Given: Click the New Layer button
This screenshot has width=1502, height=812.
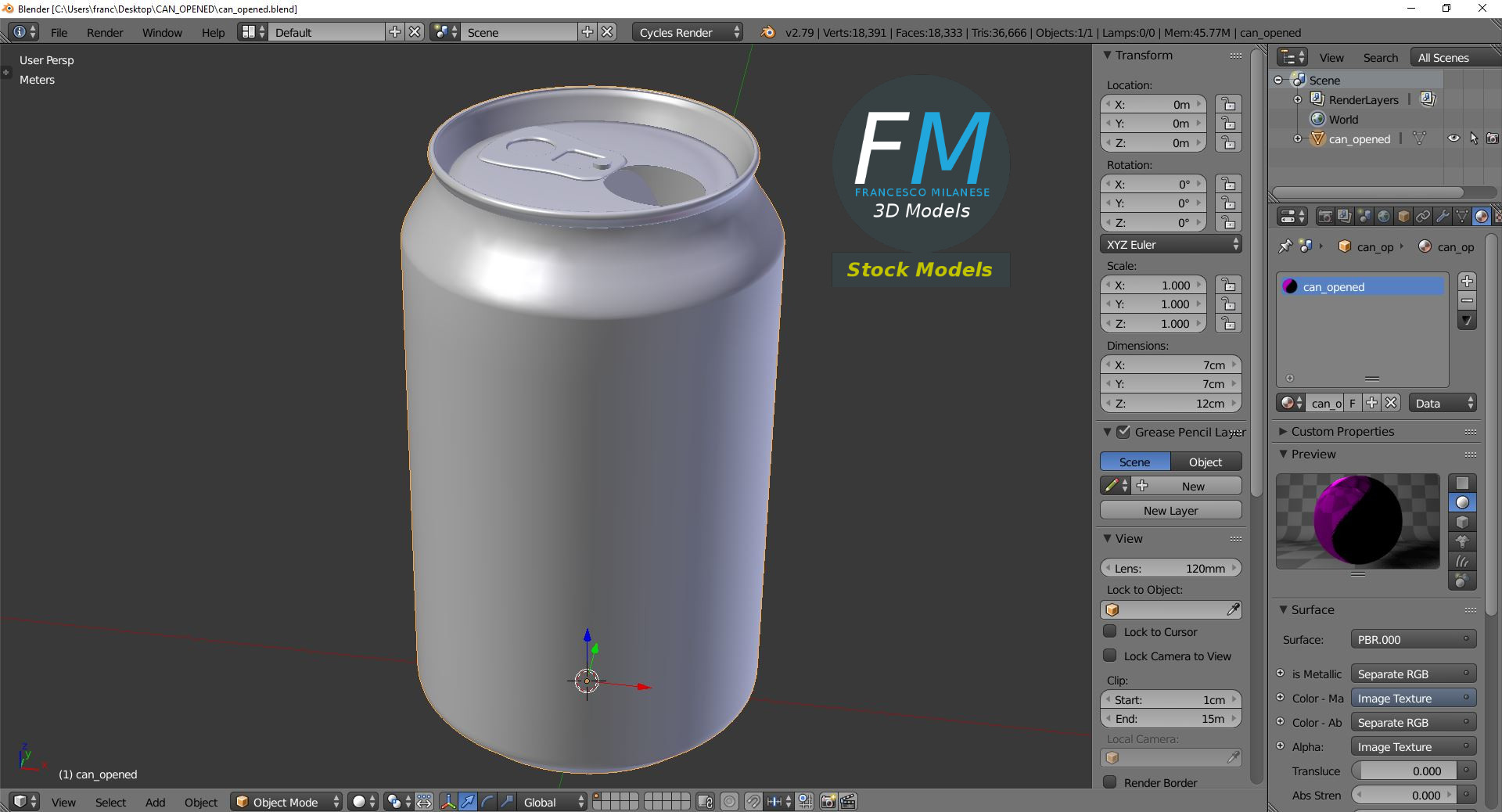Looking at the screenshot, I should coord(1170,510).
